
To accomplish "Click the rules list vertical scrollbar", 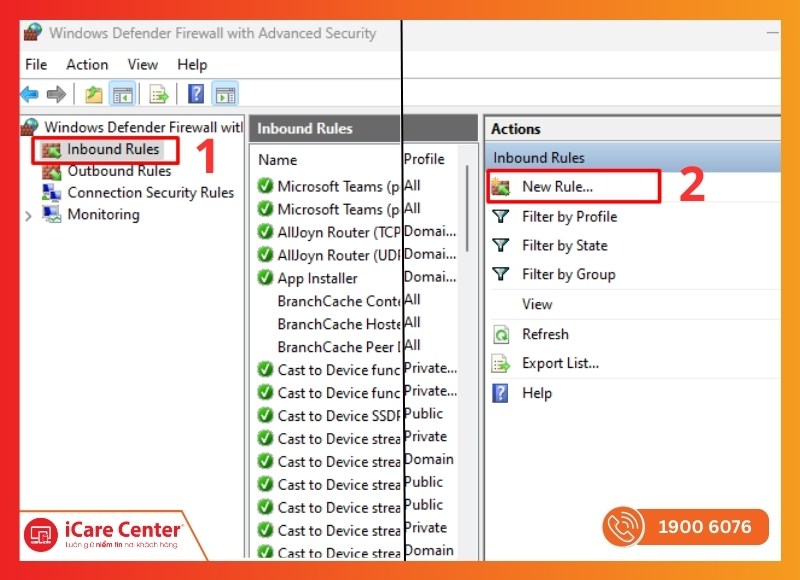I will tap(467, 208).
